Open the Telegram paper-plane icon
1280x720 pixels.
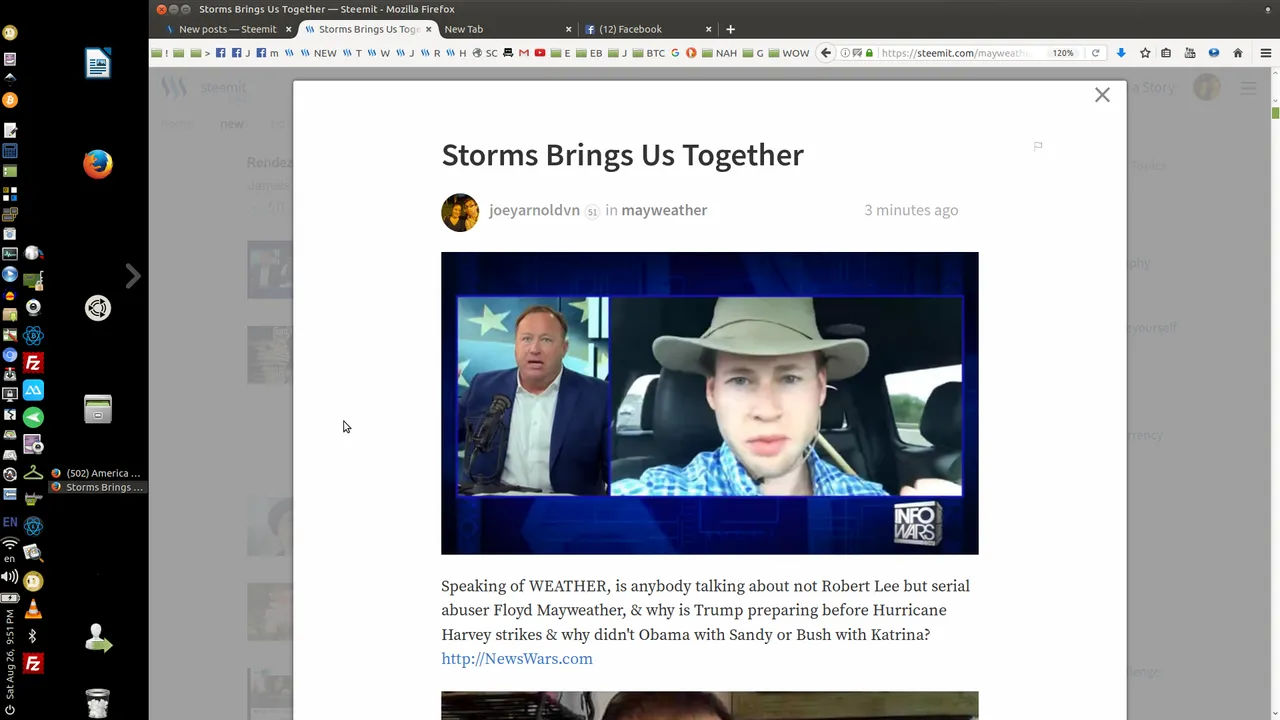pos(33,418)
